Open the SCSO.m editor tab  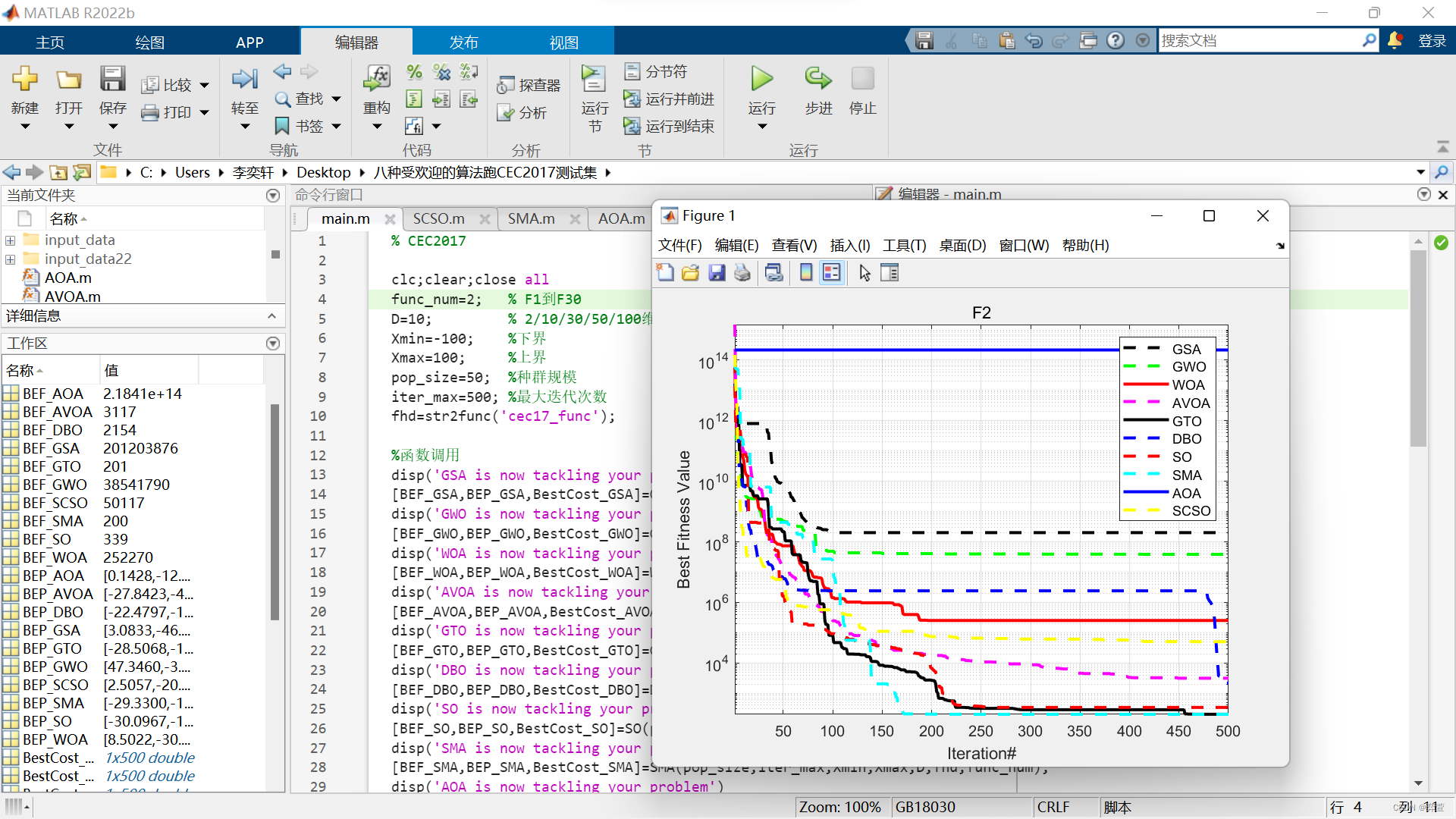point(439,218)
